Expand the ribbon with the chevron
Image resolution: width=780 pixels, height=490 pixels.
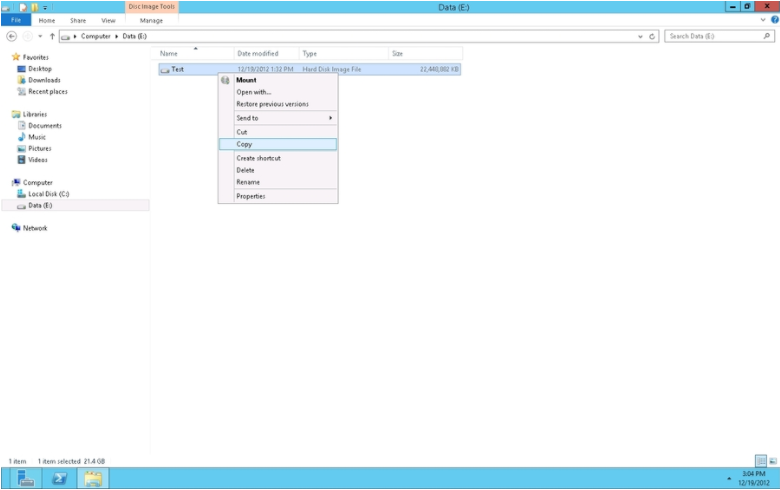(763, 20)
